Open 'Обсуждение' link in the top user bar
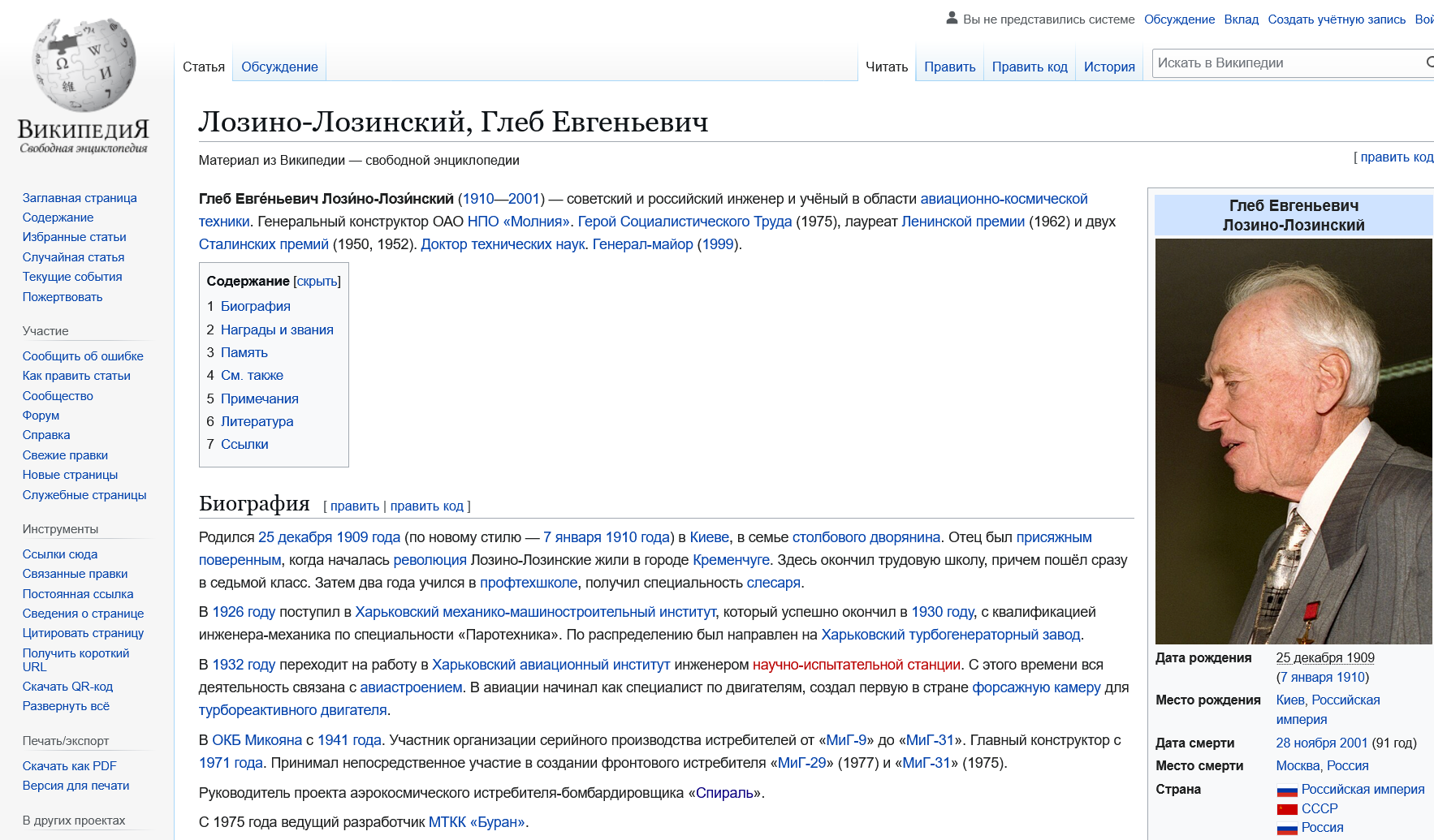Image resolution: width=1434 pixels, height=840 pixels. click(x=1179, y=19)
